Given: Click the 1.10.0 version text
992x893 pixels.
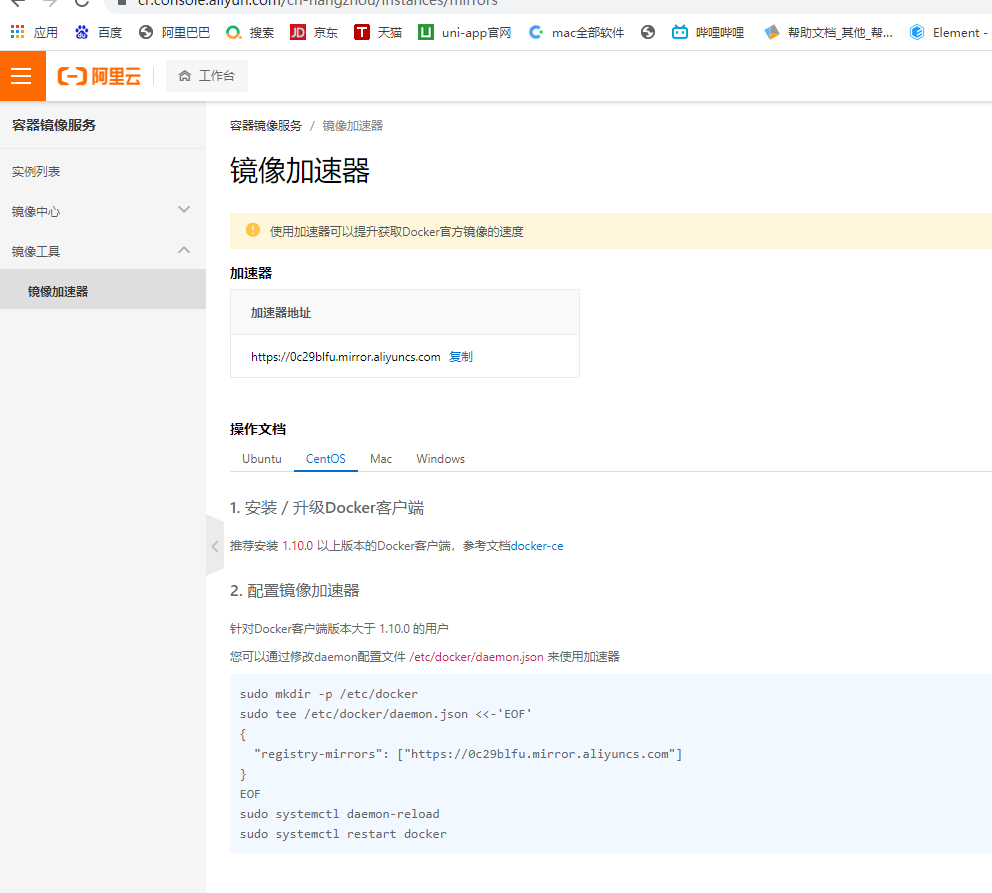Looking at the screenshot, I should pyautogui.click(x=297, y=546).
